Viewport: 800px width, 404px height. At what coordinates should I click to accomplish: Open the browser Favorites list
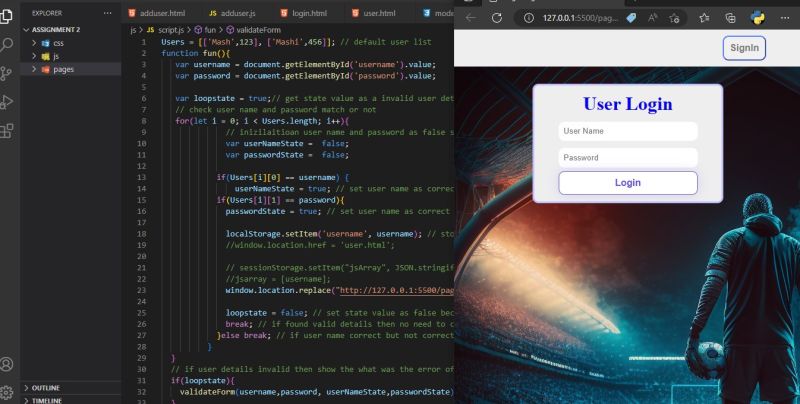click(x=705, y=18)
